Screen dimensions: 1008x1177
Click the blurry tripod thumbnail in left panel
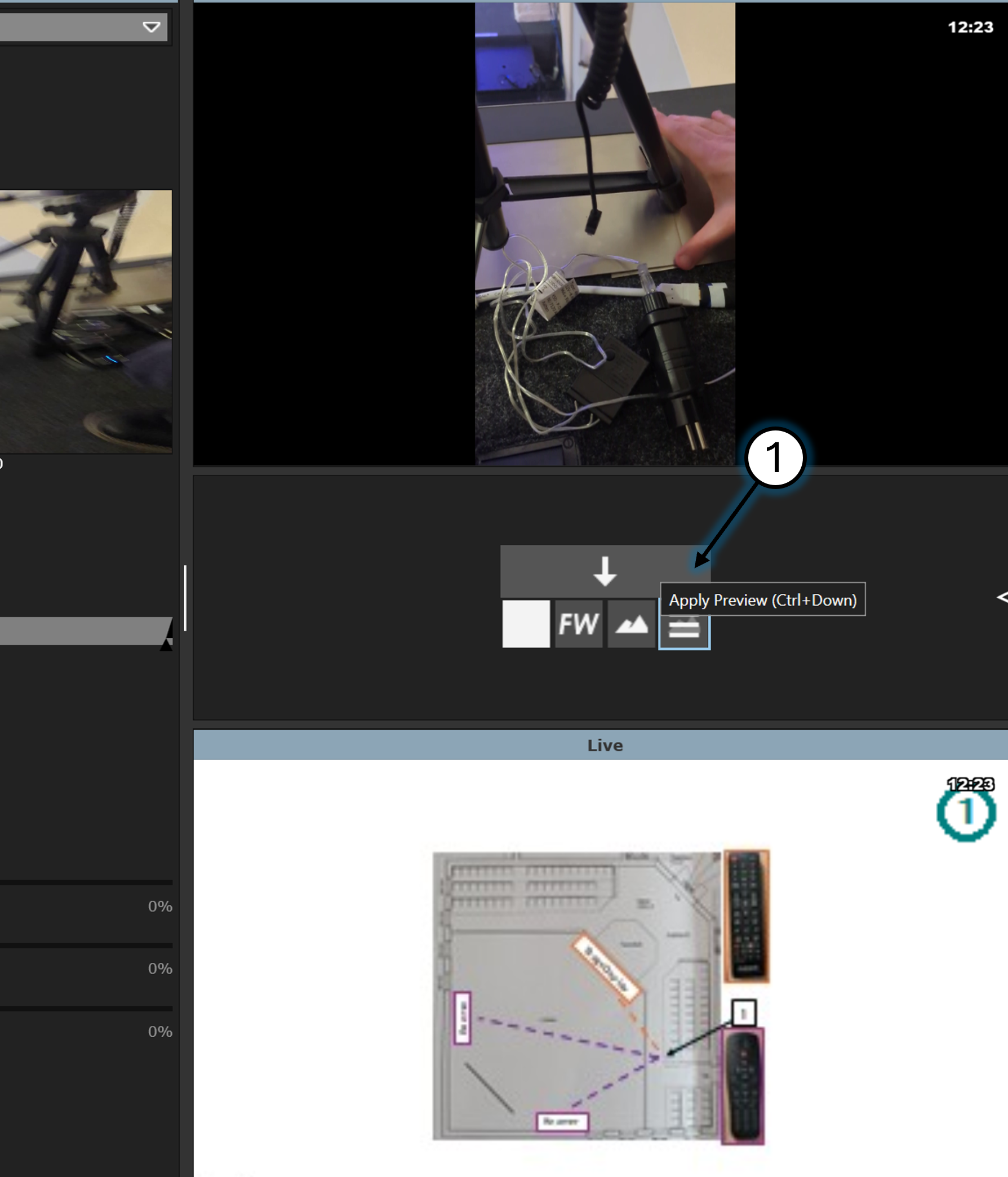tap(85, 321)
